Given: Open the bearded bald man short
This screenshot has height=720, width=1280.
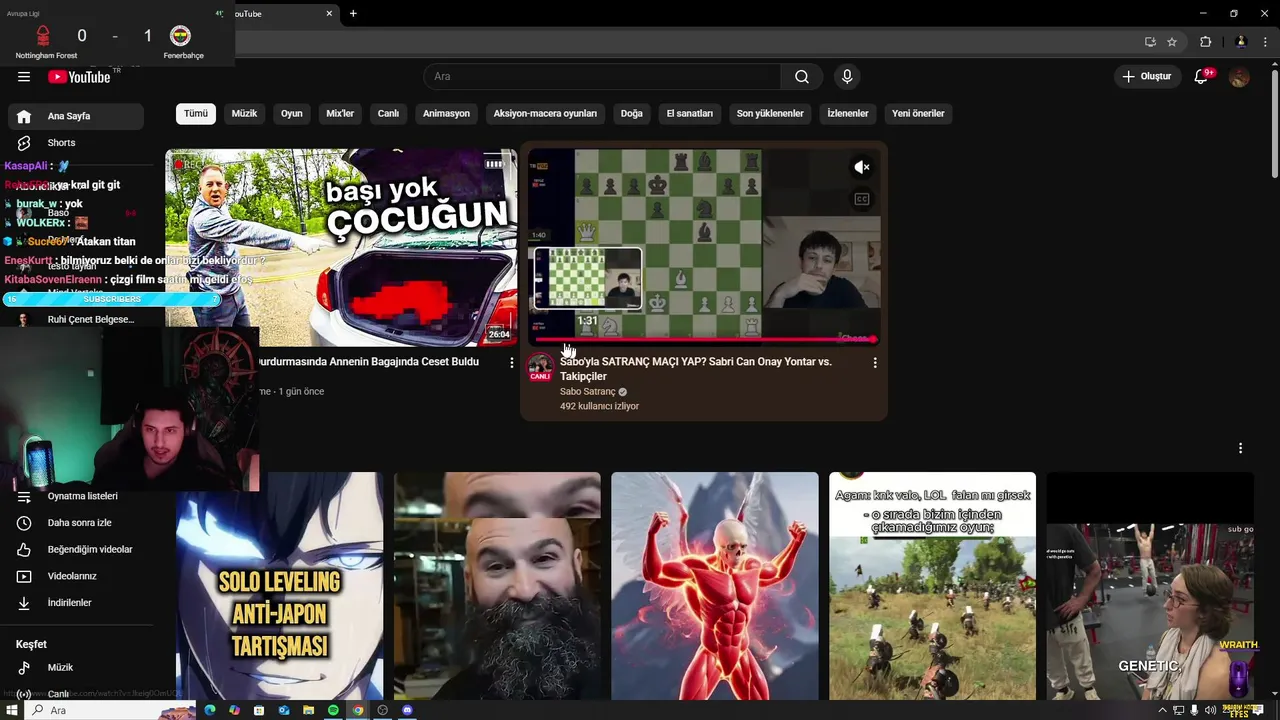Looking at the screenshot, I should pos(497,586).
